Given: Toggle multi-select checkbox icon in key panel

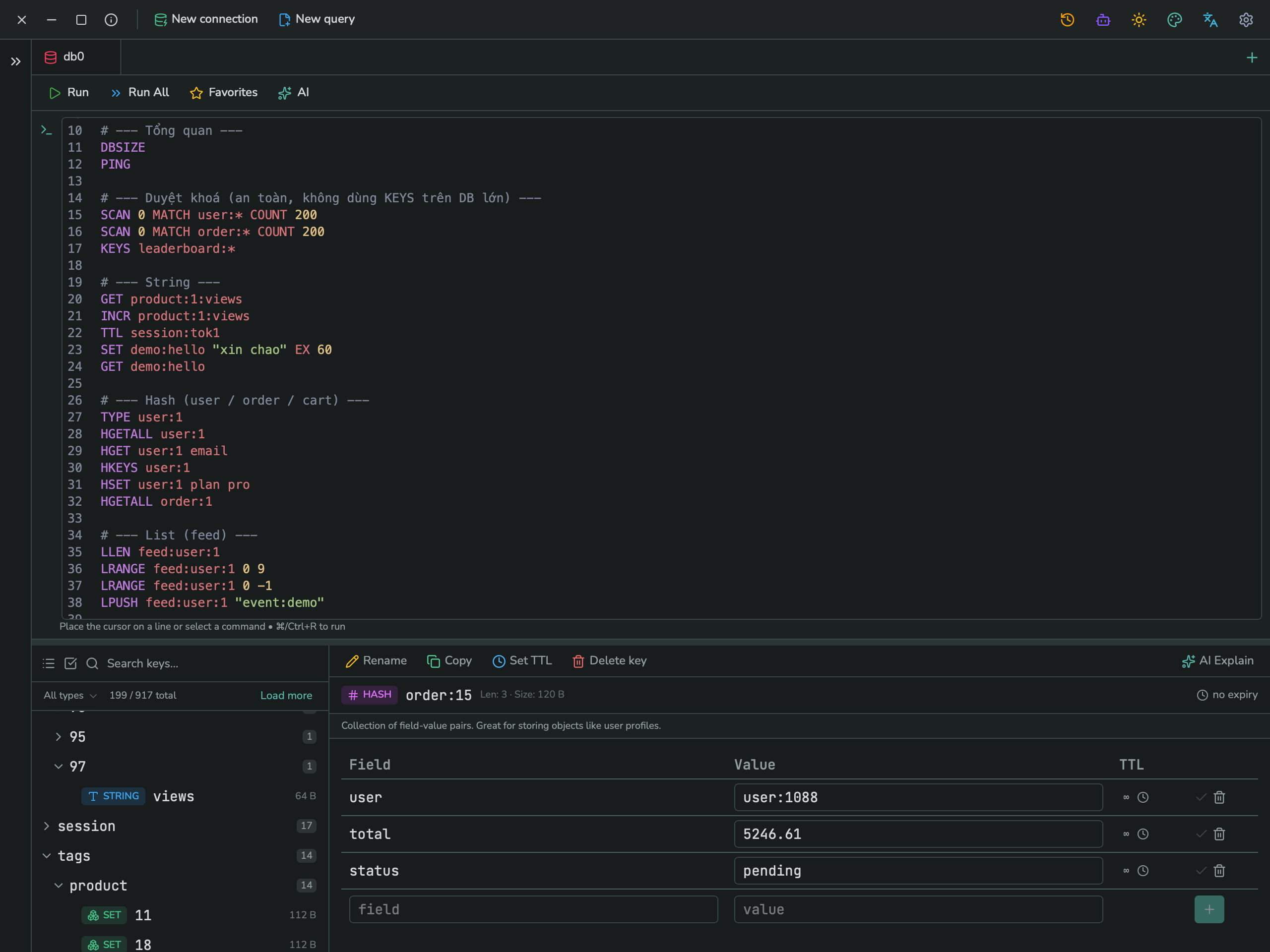Looking at the screenshot, I should point(70,663).
